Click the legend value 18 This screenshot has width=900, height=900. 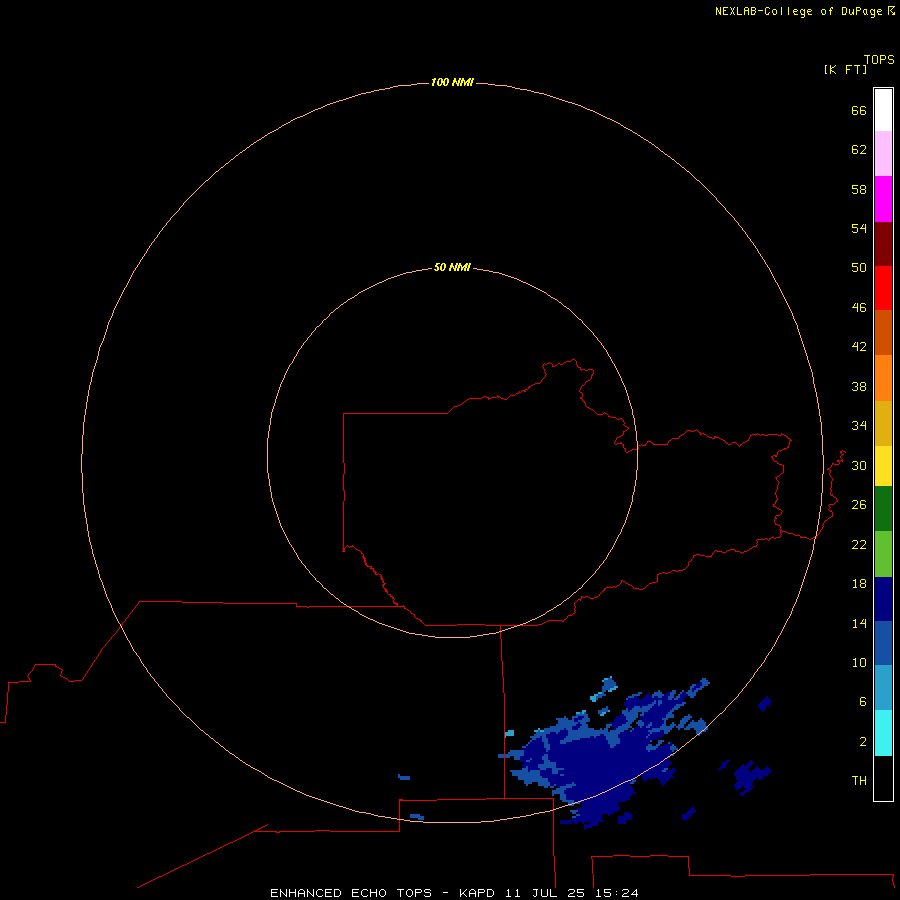859,584
